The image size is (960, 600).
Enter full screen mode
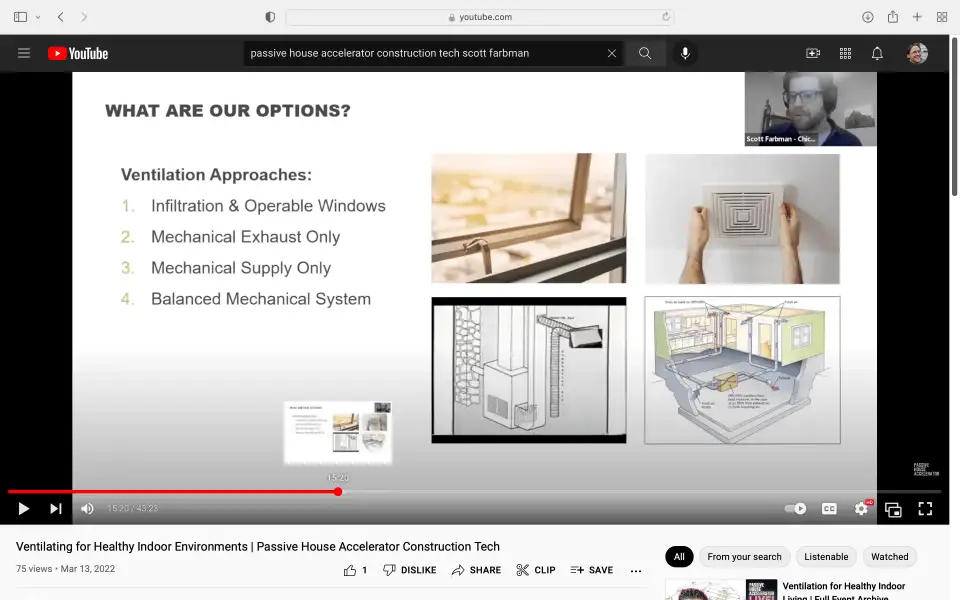point(925,509)
